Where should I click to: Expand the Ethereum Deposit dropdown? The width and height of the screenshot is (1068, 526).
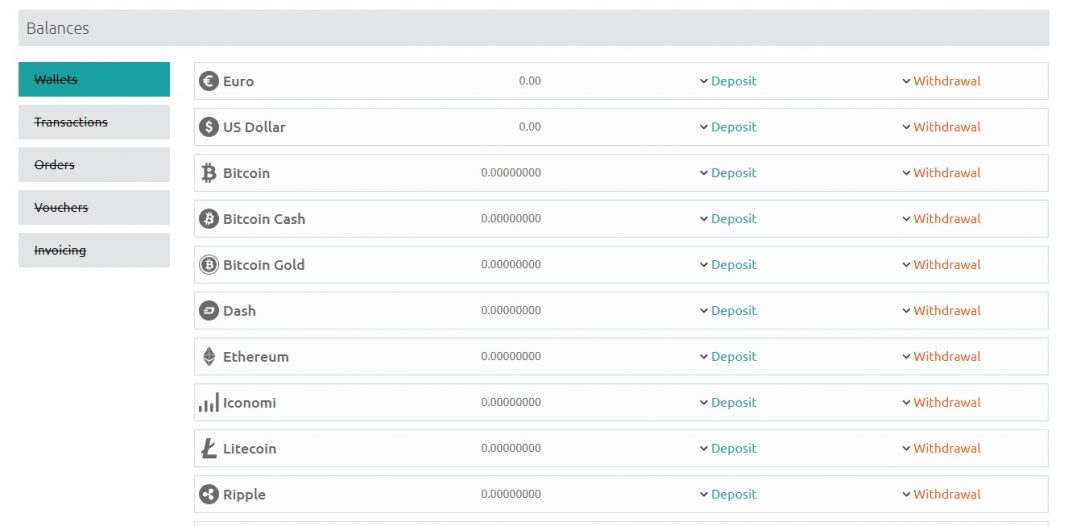pos(728,357)
